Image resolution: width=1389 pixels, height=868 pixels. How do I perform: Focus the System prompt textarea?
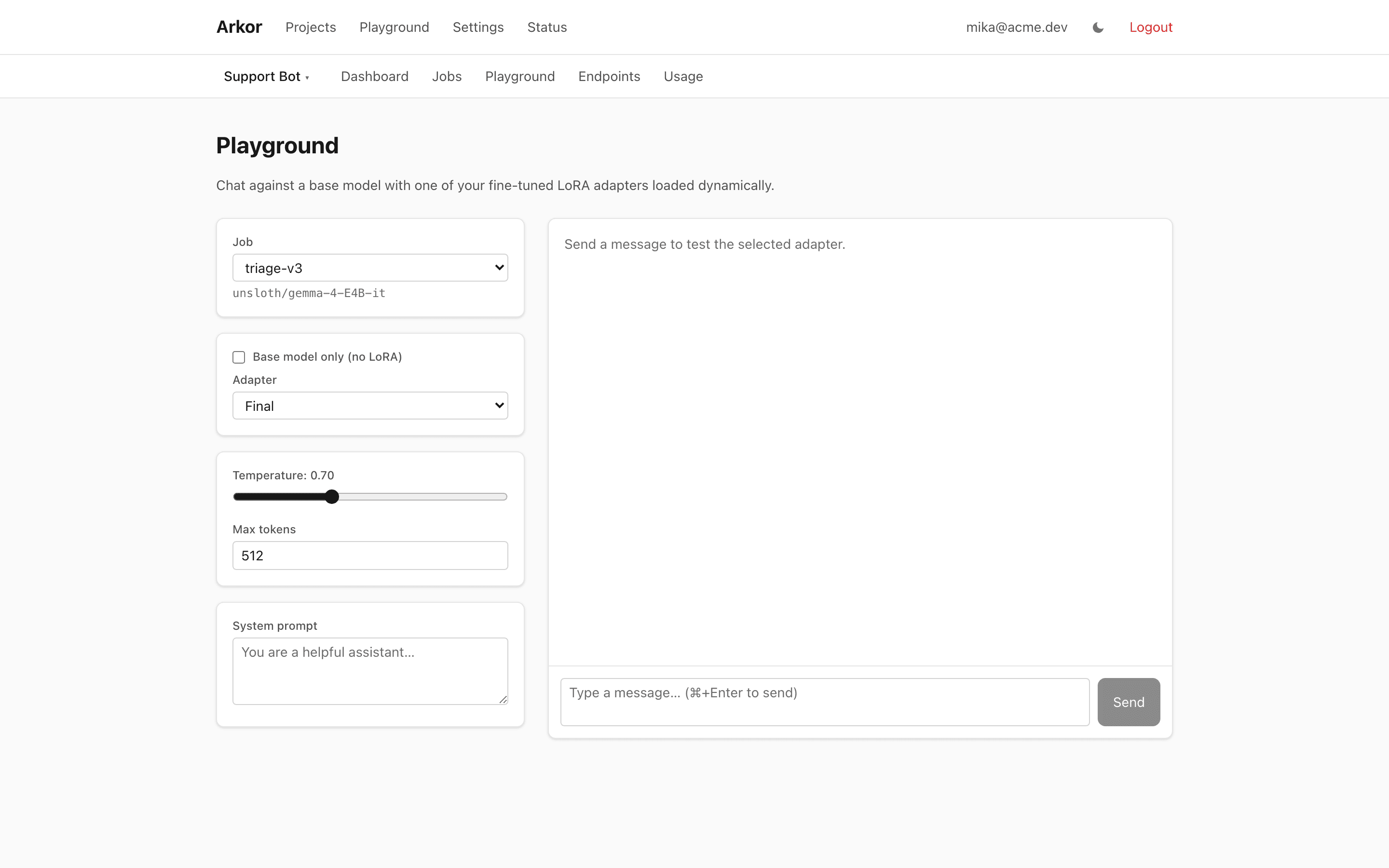370,671
